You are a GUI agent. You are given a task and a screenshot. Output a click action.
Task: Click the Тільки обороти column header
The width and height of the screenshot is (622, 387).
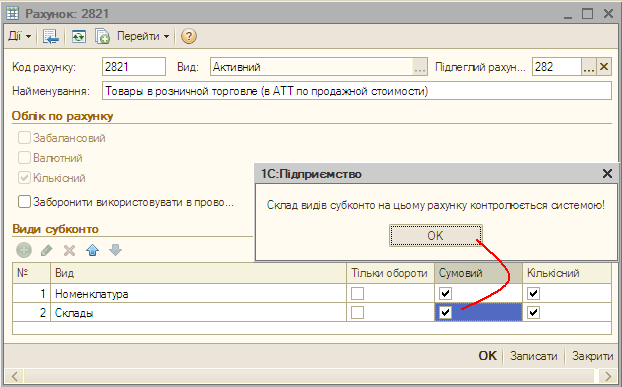pos(390,273)
